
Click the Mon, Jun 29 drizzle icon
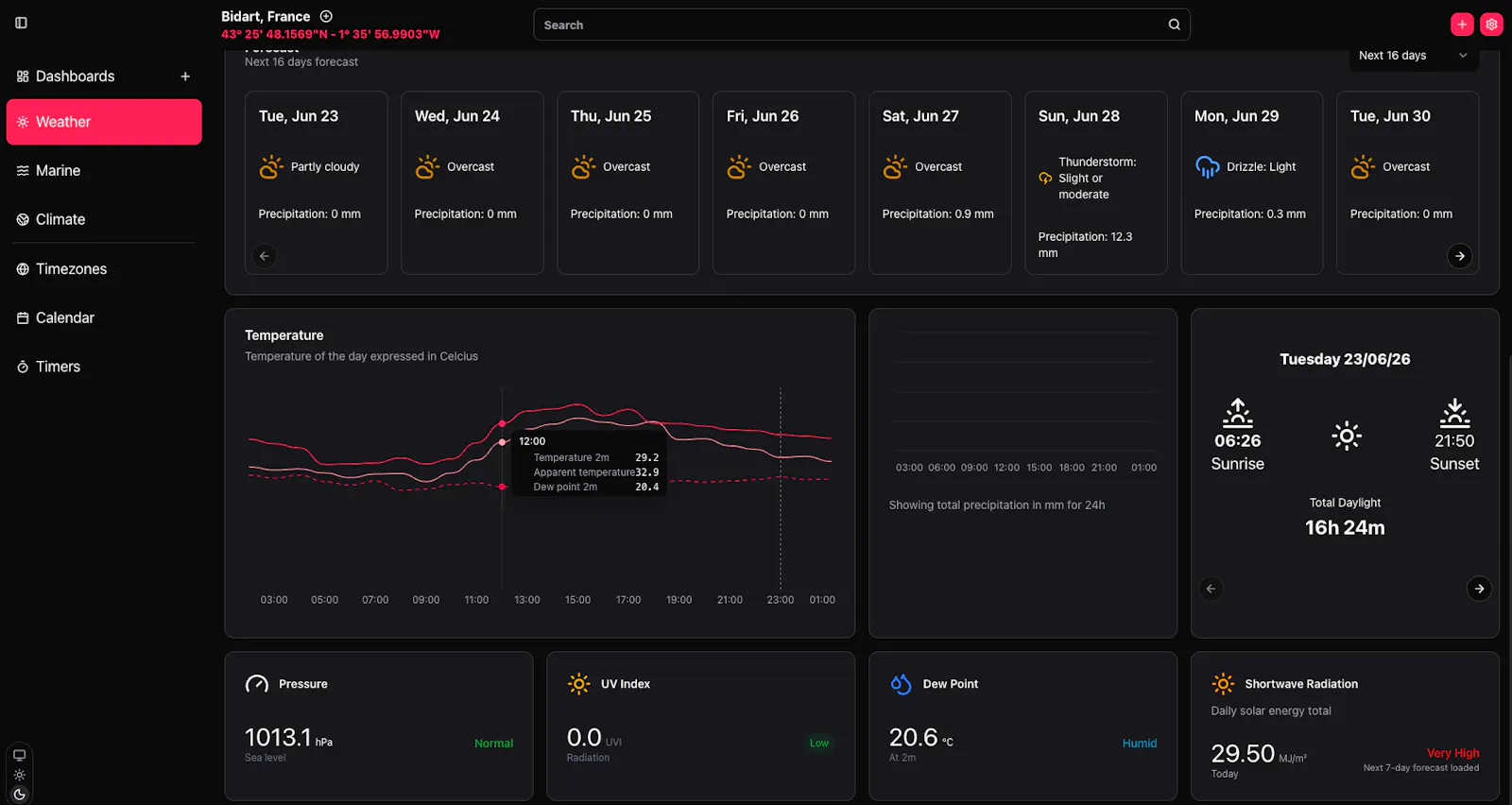(x=1207, y=167)
